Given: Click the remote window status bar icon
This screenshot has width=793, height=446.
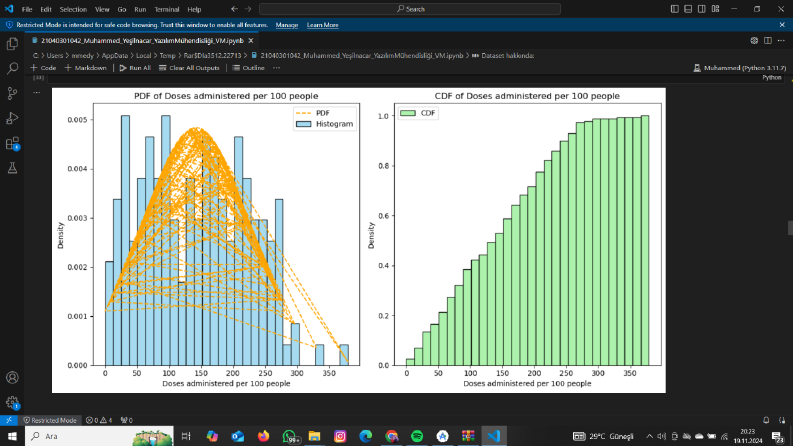Looking at the screenshot, I should click(x=9, y=420).
